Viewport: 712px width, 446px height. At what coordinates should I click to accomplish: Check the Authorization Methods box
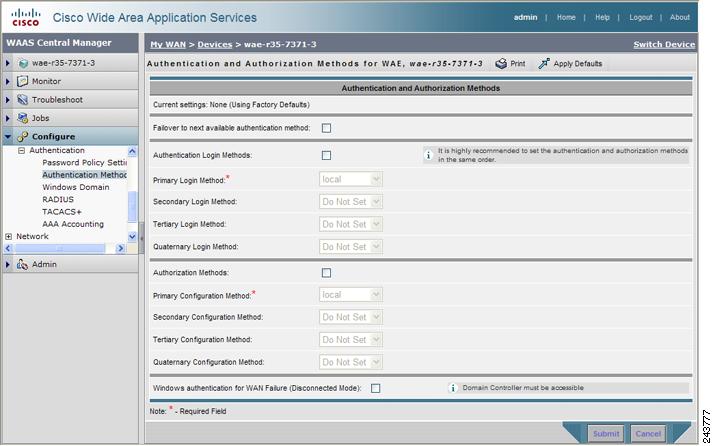pos(326,273)
